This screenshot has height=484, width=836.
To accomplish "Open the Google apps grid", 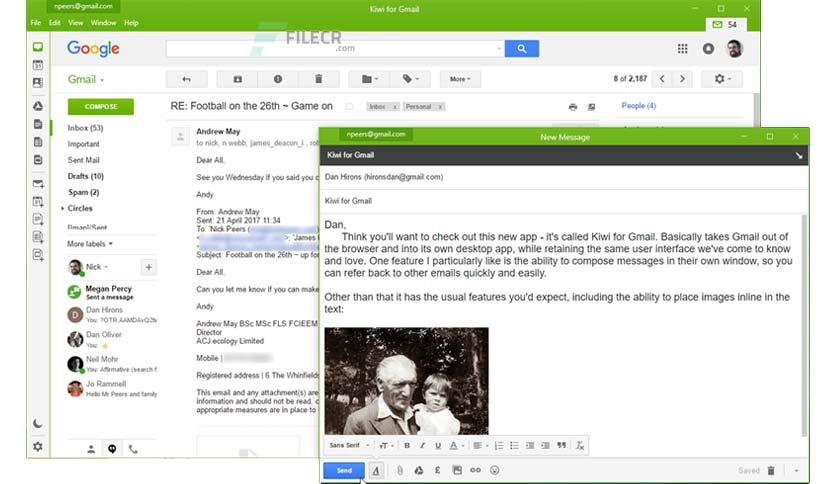I will pyautogui.click(x=682, y=49).
